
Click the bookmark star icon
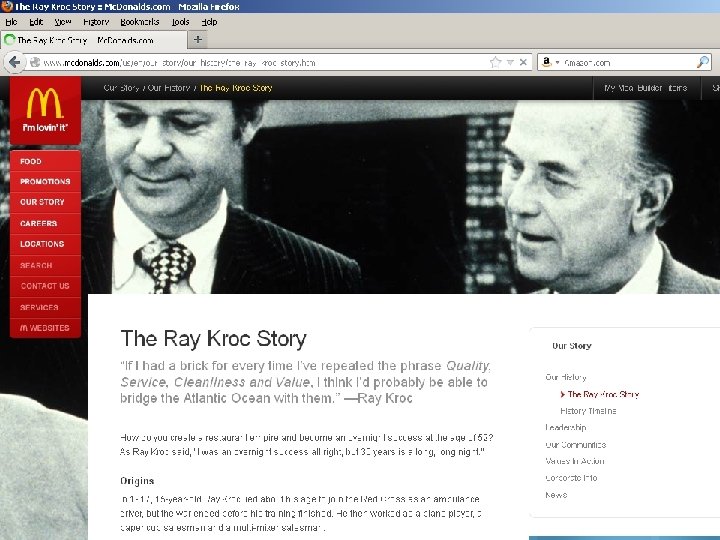click(495, 62)
